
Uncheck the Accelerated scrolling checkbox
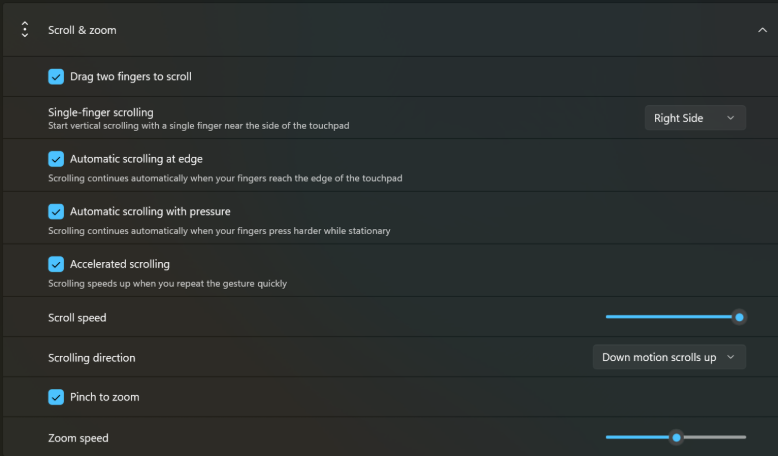56,264
